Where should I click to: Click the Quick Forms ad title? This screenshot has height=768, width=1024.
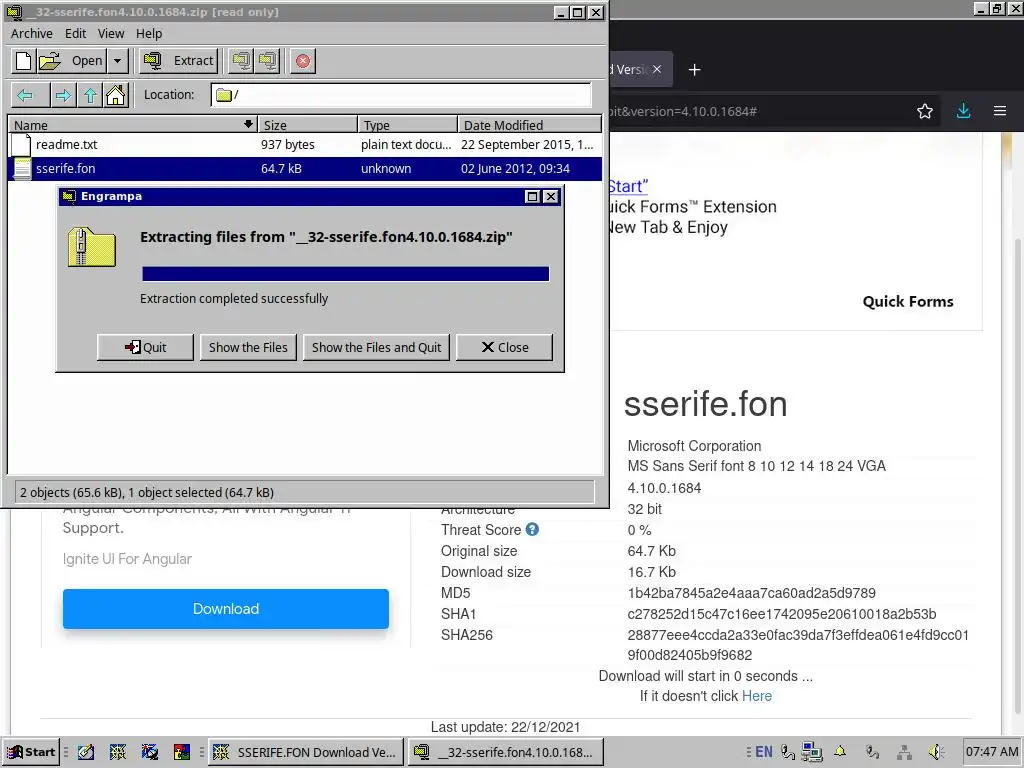click(x=908, y=302)
